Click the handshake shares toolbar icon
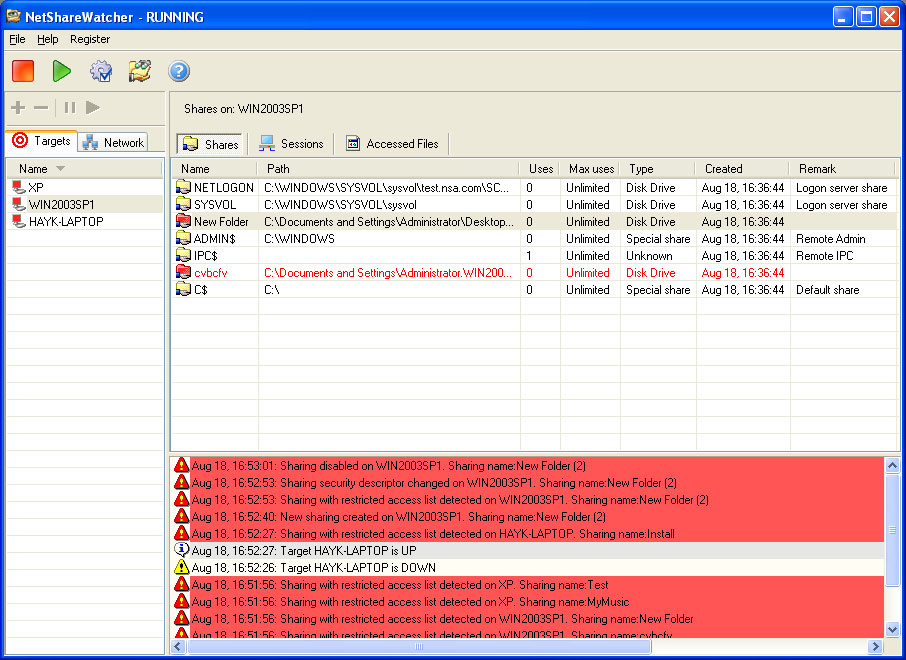Screen dimensions: 906x660 click(140, 71)
